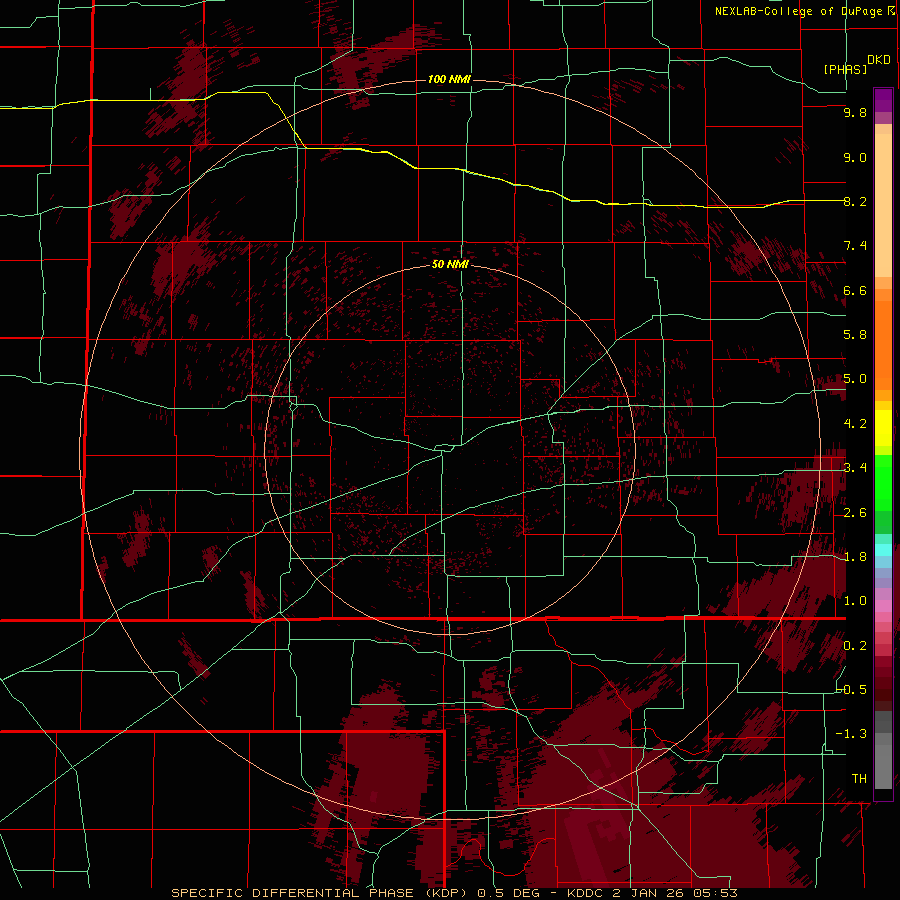This screenshot has width=900, height=900.
Task: Pick the pink segment of the color bar
Action: pos(883,606)
